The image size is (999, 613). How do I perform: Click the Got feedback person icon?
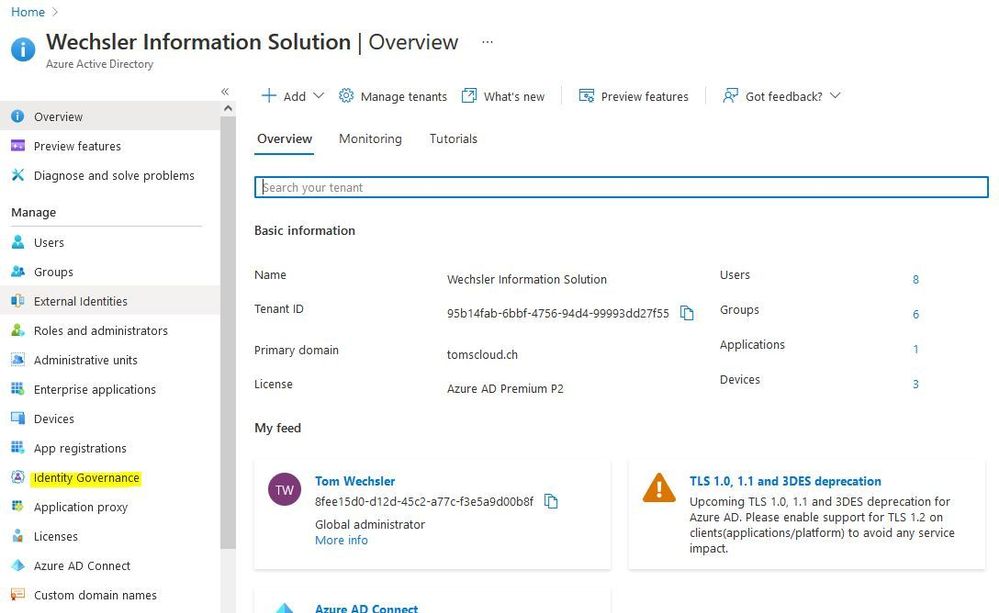click(730, 96)
